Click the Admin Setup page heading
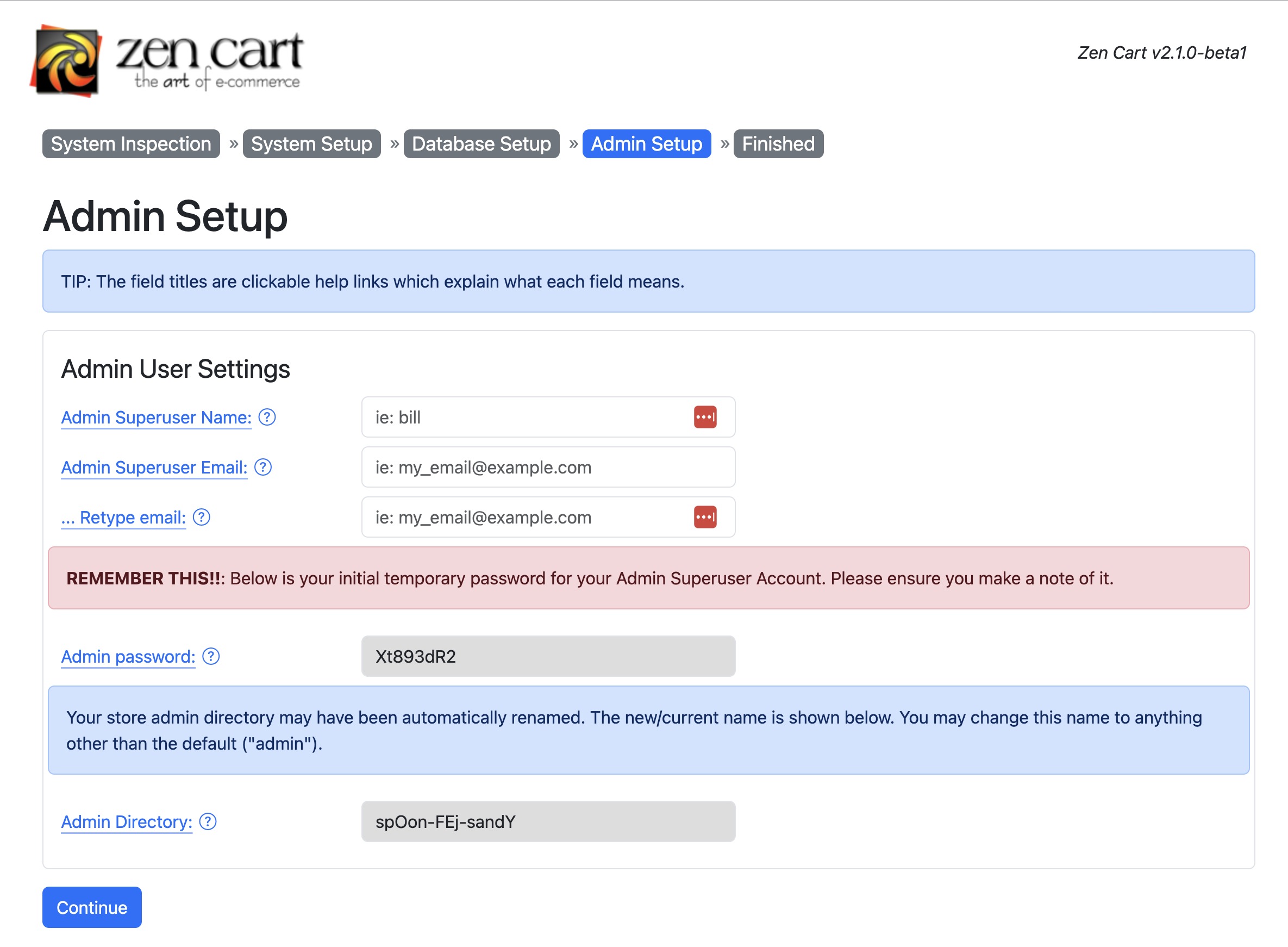The width and height of the screenshot is (1288, 947). [165, 216]
